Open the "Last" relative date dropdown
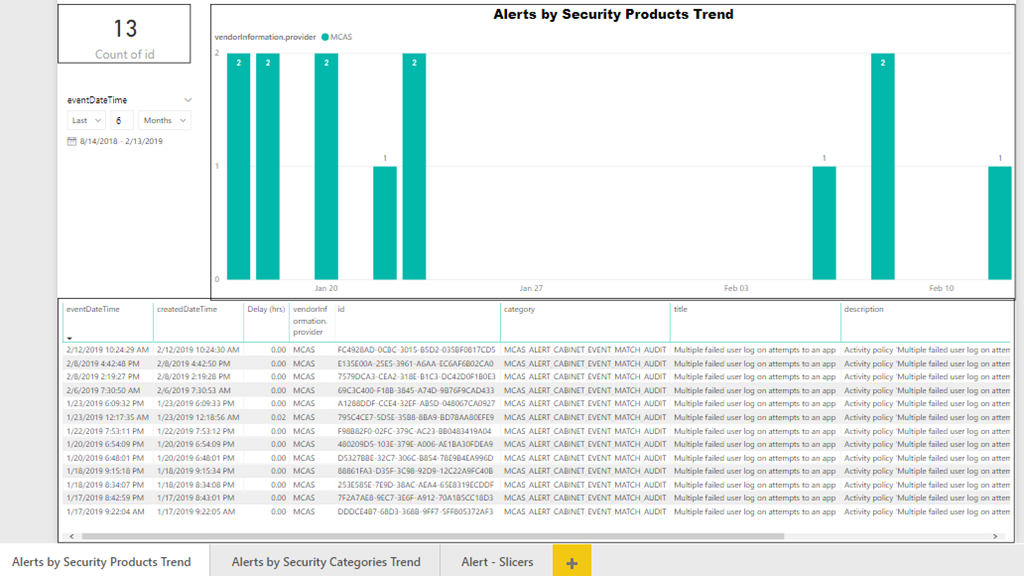 (85, 120)
